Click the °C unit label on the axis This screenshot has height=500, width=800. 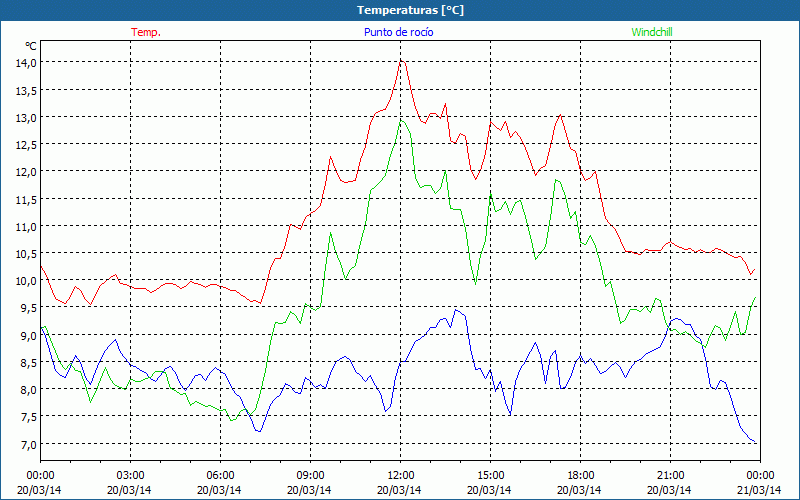[x=31, y=46]
